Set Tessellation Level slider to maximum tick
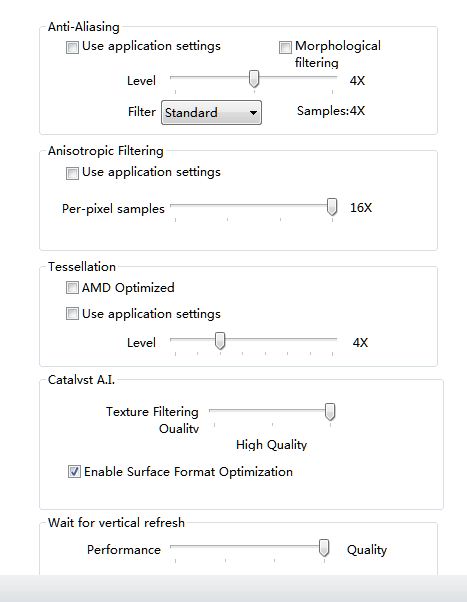The image size is (467, 602). click(332, 340)
